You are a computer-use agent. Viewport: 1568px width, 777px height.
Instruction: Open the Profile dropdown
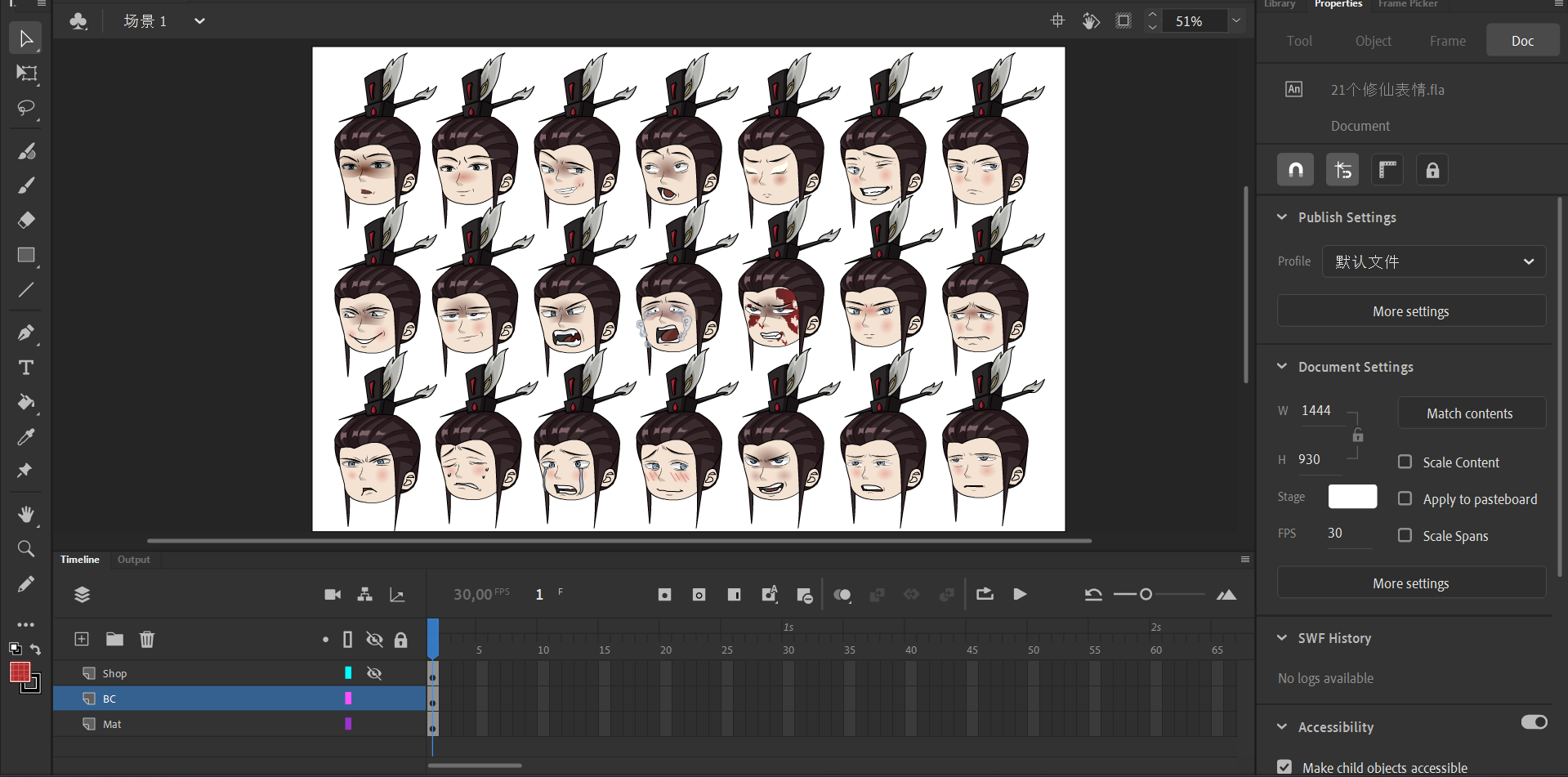pos(1434,261)
